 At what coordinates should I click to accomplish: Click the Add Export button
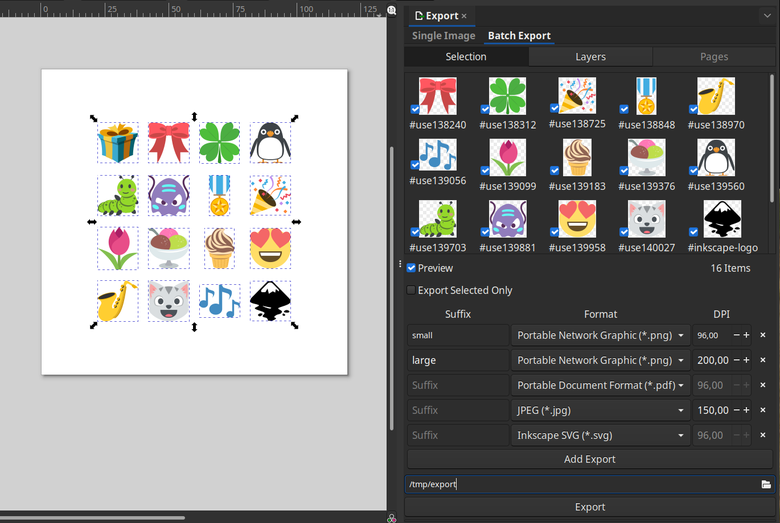[590, 459]
